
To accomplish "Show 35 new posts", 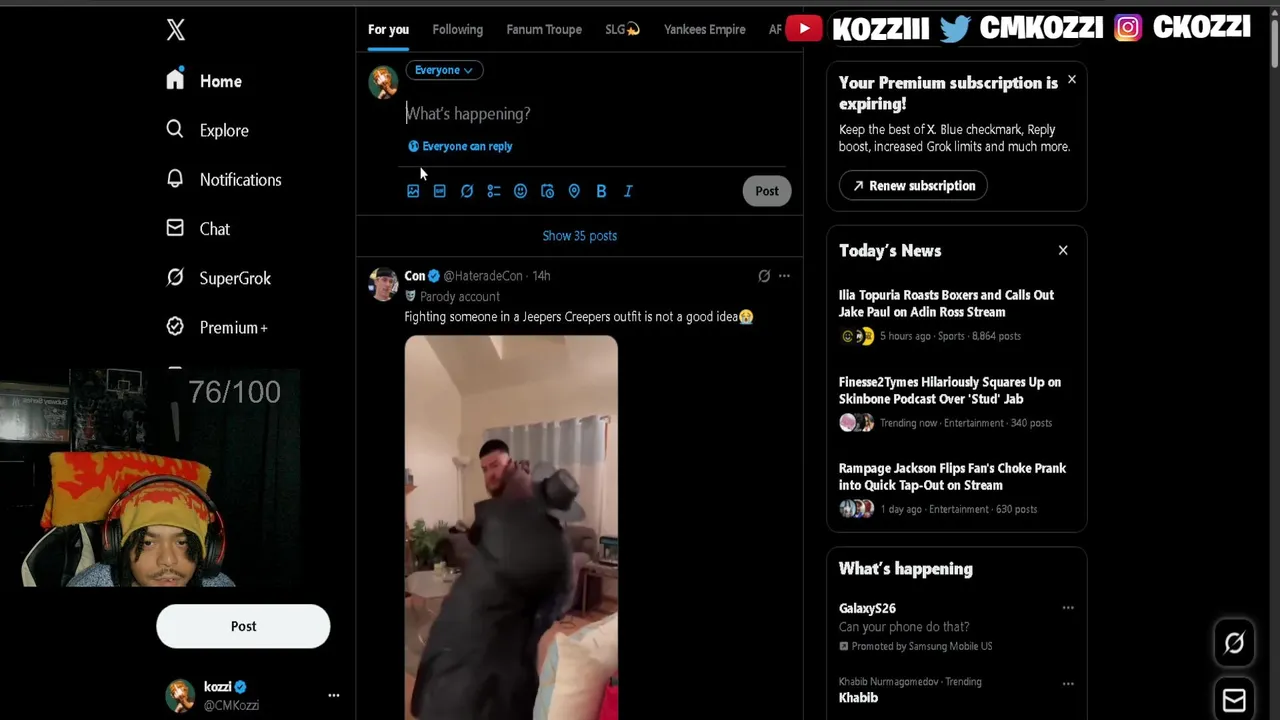I will 580,236.
